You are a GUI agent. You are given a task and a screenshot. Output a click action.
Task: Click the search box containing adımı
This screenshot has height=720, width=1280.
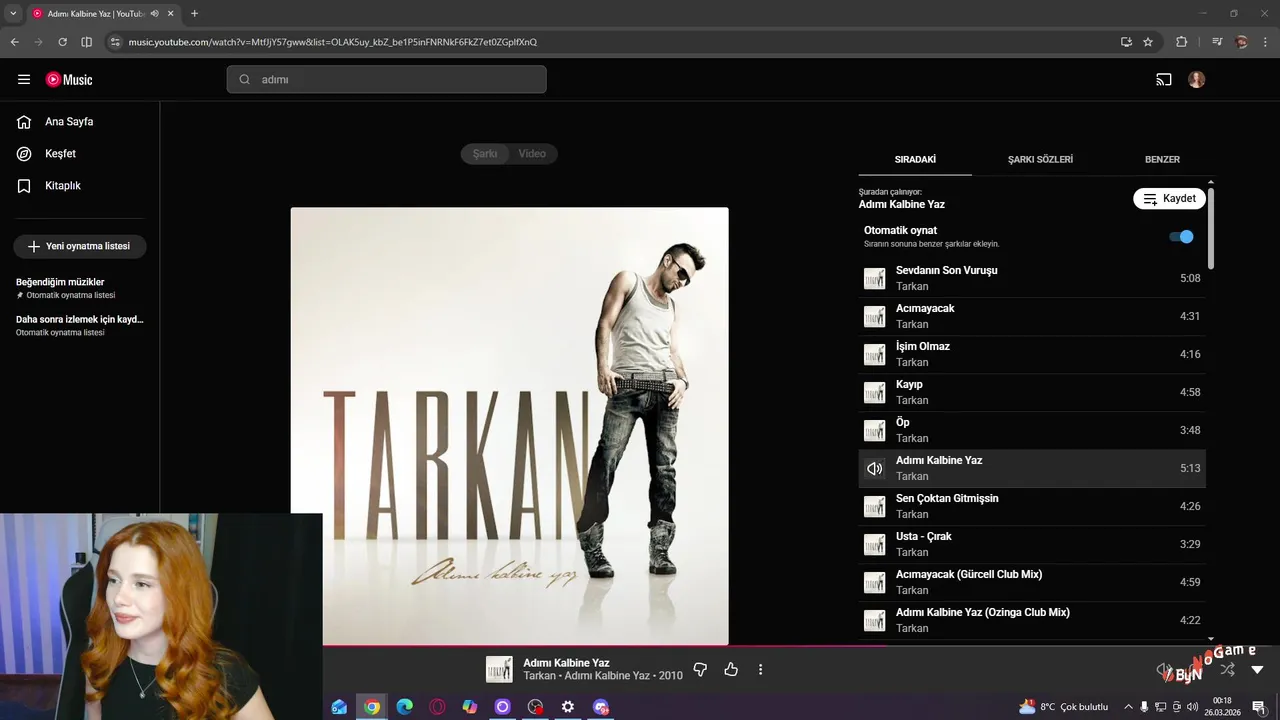tap(386, 80)
